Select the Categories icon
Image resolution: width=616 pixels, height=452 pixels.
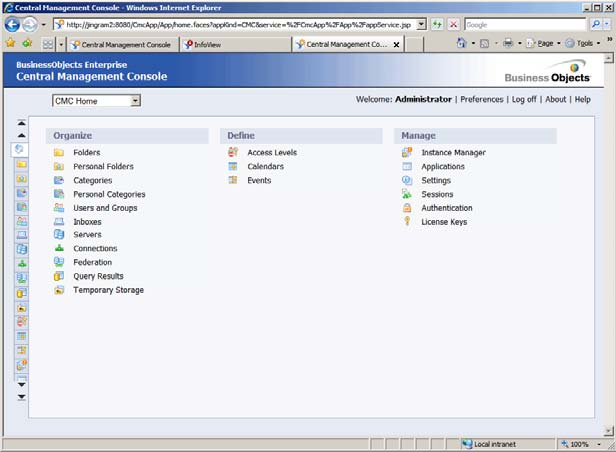tap(59, 180)
